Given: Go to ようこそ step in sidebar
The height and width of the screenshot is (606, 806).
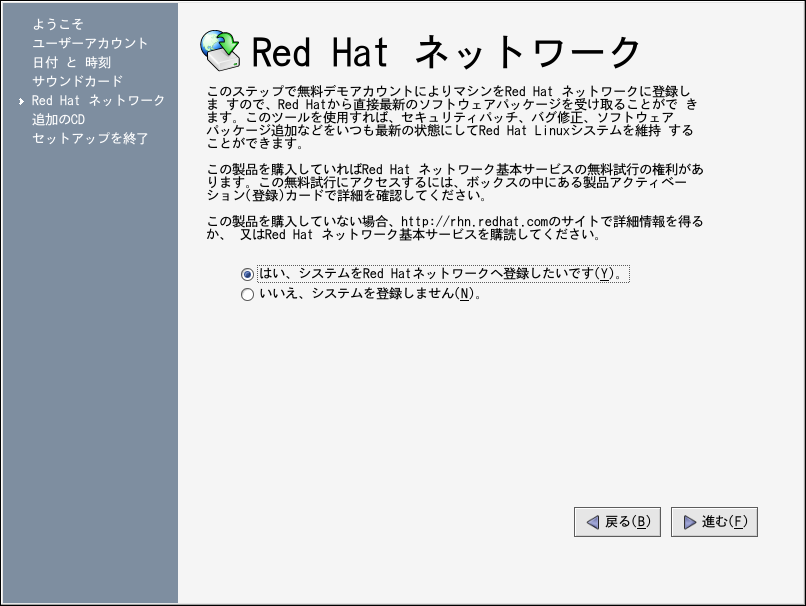Looking at the screenshot, I should point(58,24).
